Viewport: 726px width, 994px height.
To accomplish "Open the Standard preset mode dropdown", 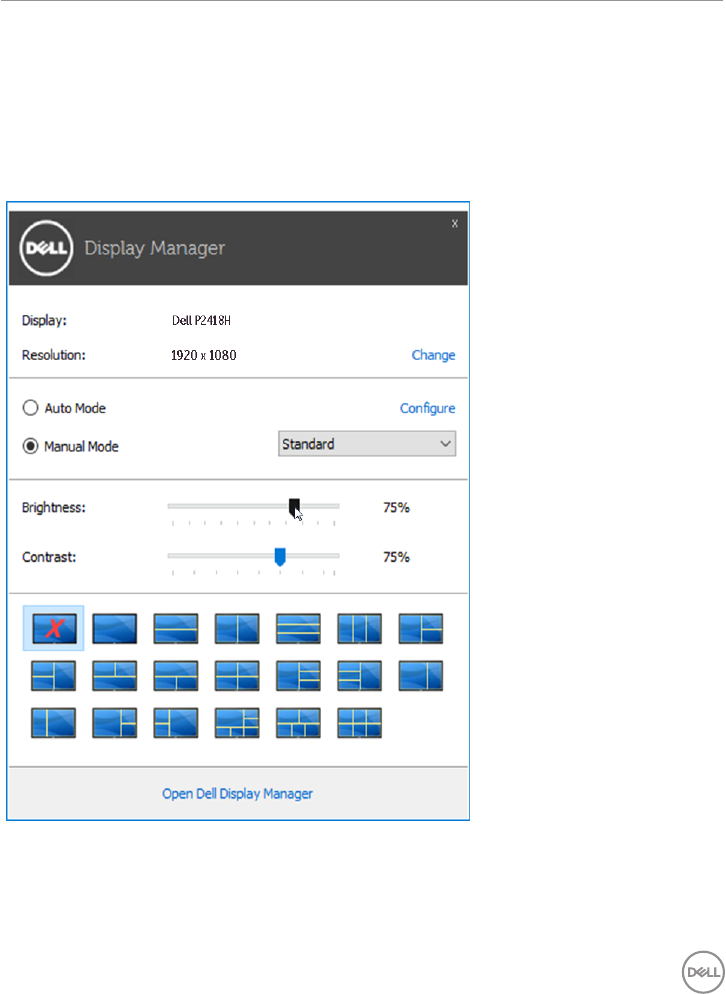I will click(x=367, y=444).
